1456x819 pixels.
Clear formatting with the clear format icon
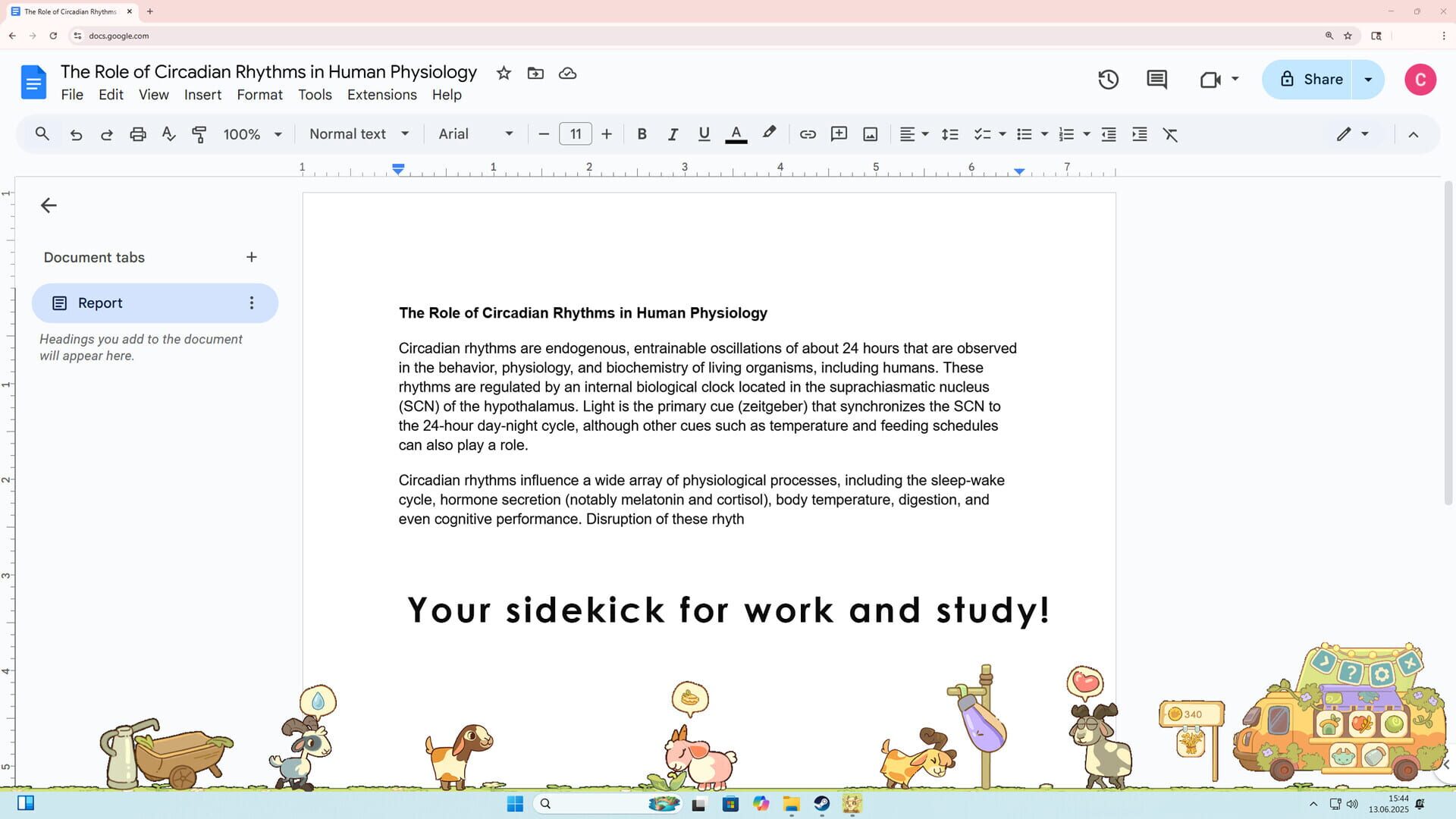[x=1171, y=133]
